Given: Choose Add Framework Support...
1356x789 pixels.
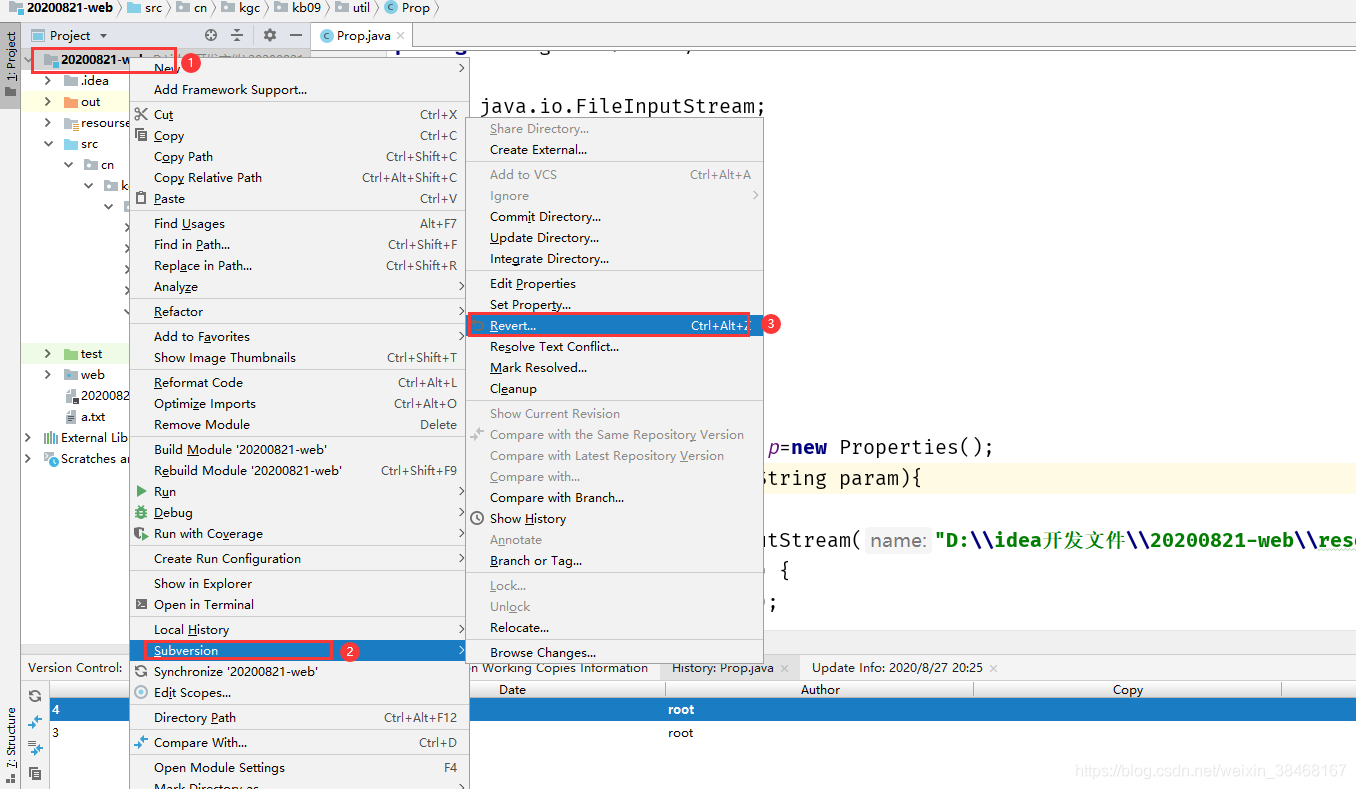Looking at the screenshot, I should [299, 89].
